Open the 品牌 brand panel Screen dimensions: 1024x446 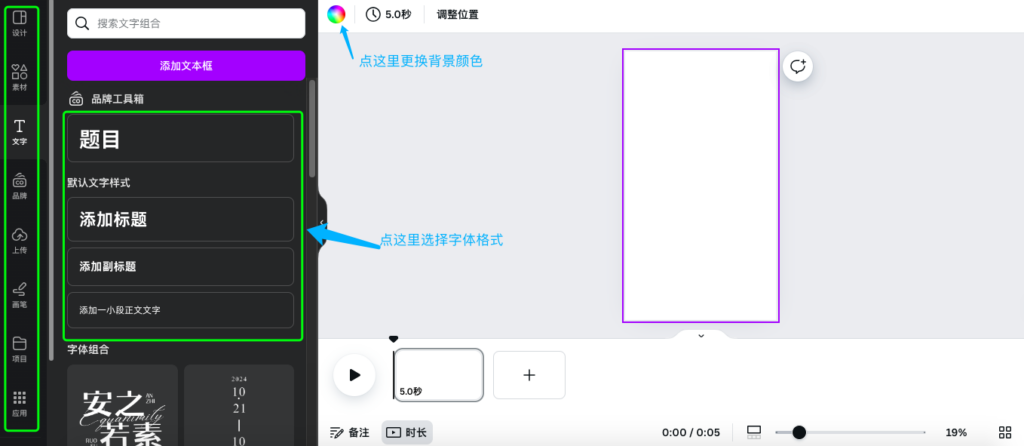tap(20, 185)
